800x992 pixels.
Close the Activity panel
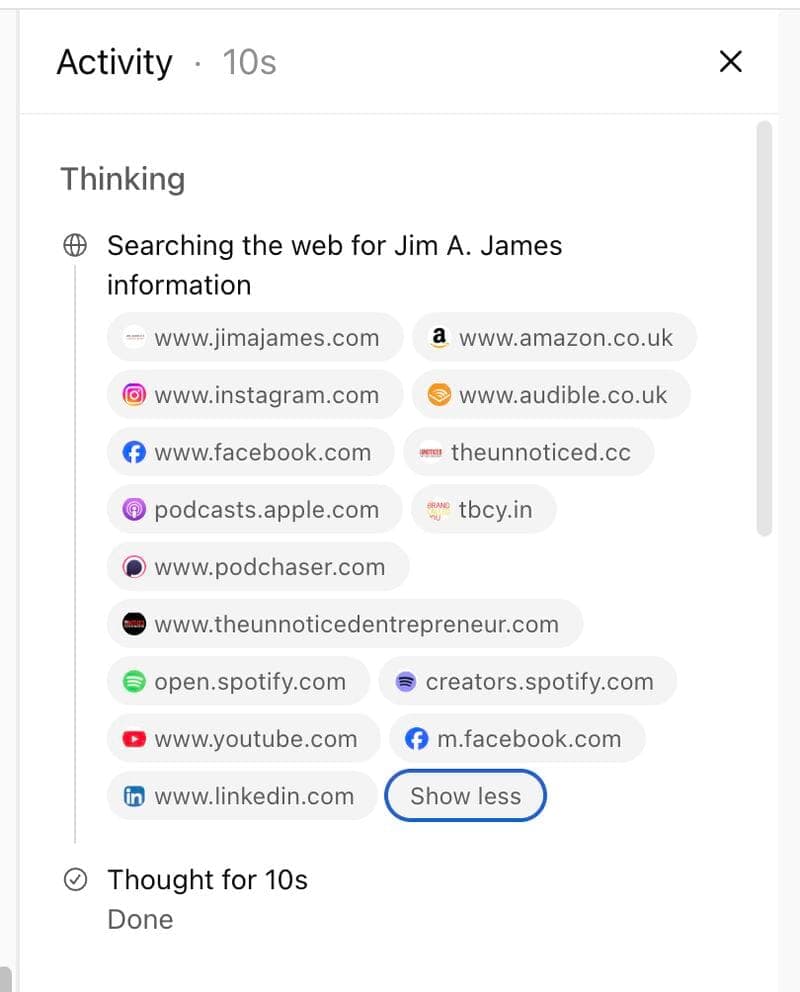point(730,61)
